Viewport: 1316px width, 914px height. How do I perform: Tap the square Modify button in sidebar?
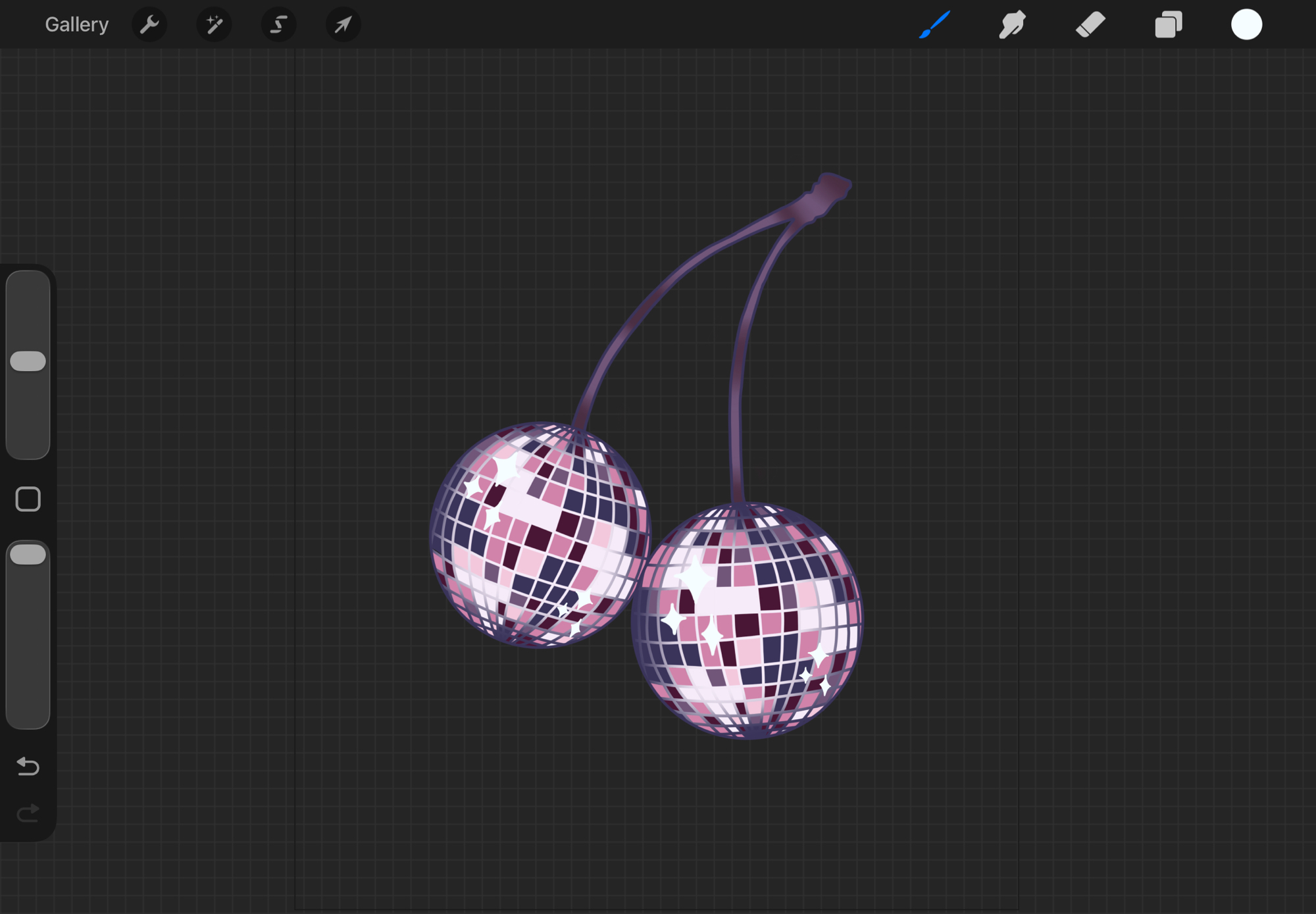pos(28,499)
